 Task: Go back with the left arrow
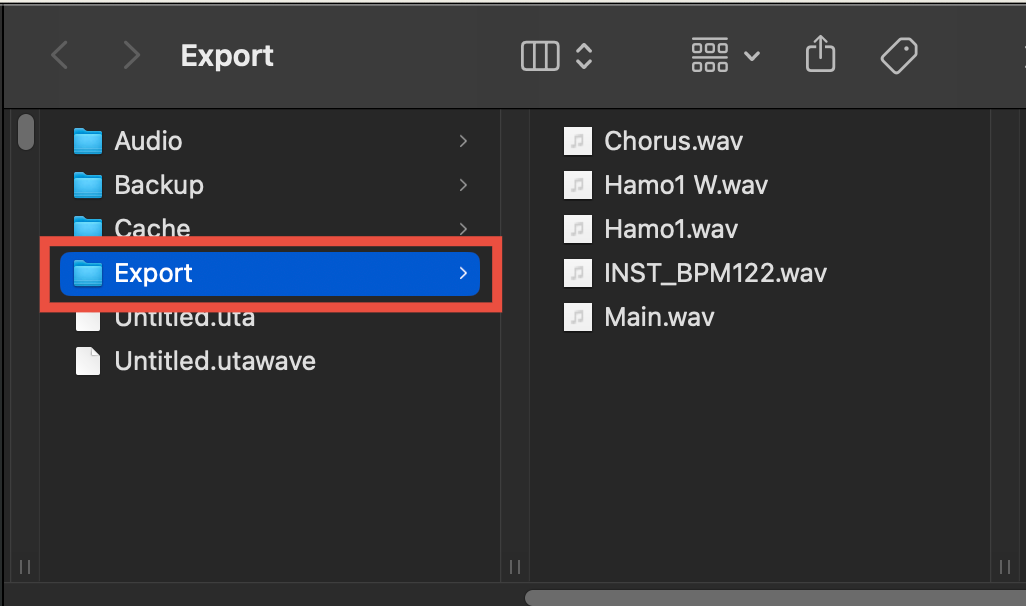coord(60,56)
